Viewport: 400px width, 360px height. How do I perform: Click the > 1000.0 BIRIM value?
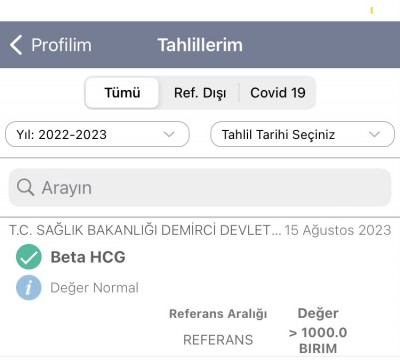click(318, 340)
